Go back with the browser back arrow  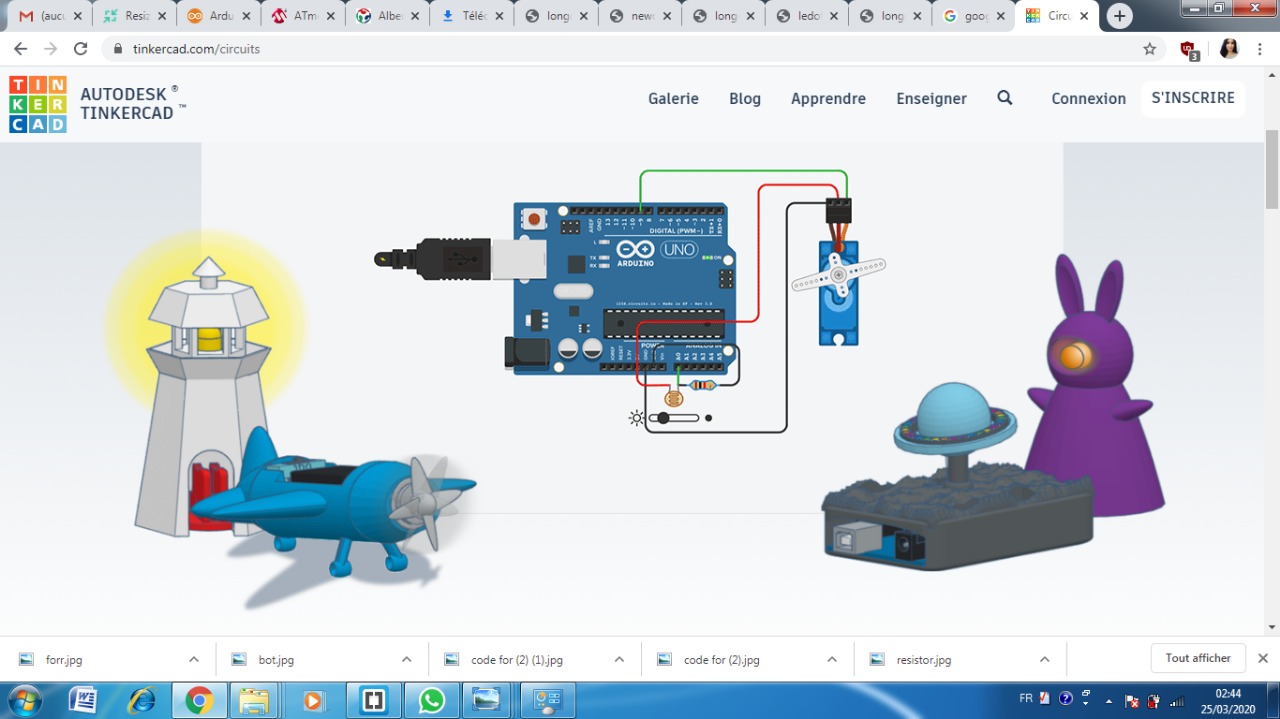[20, 49]
